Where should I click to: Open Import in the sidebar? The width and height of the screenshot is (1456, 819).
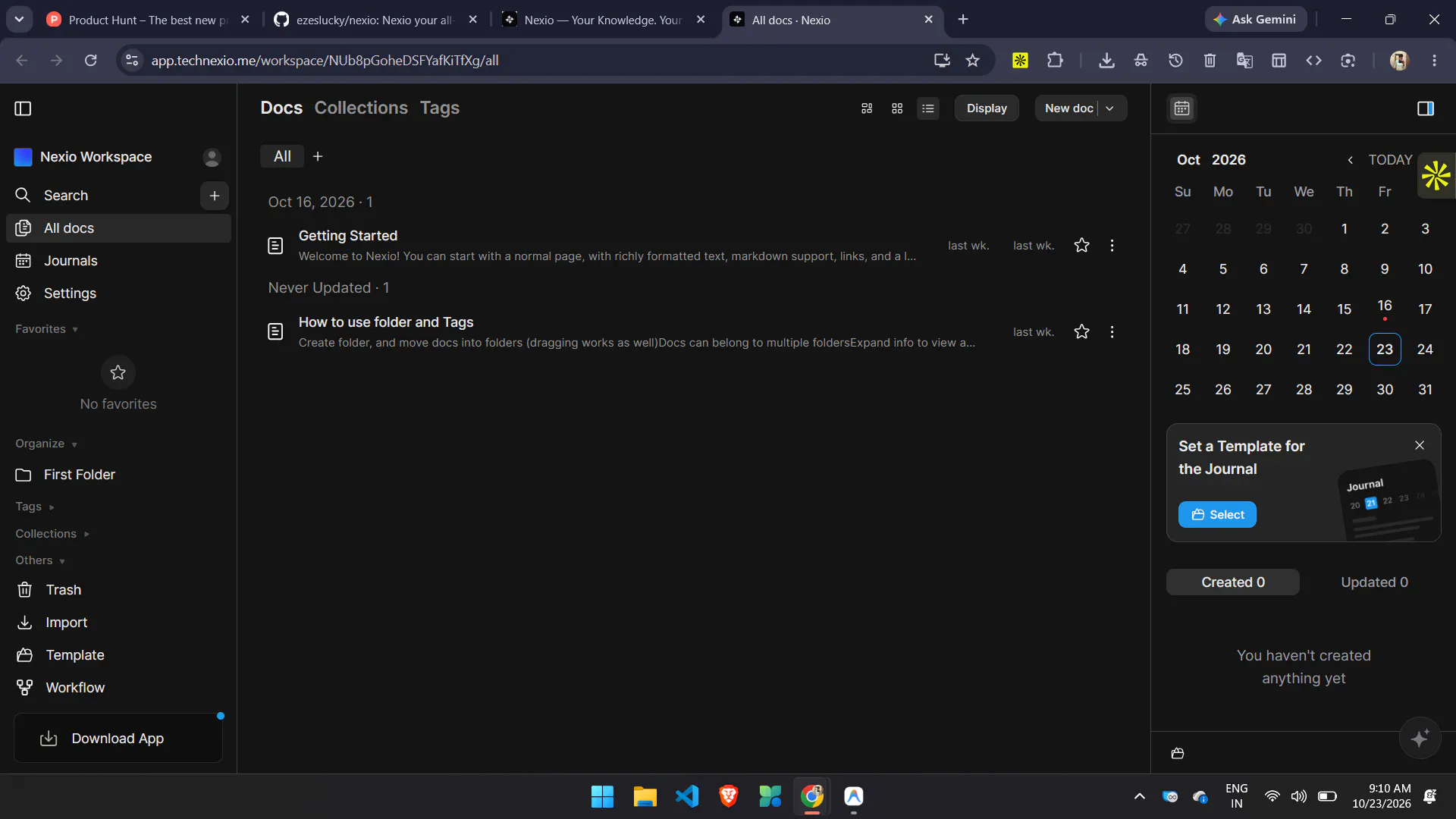click(x=118, y=623)
